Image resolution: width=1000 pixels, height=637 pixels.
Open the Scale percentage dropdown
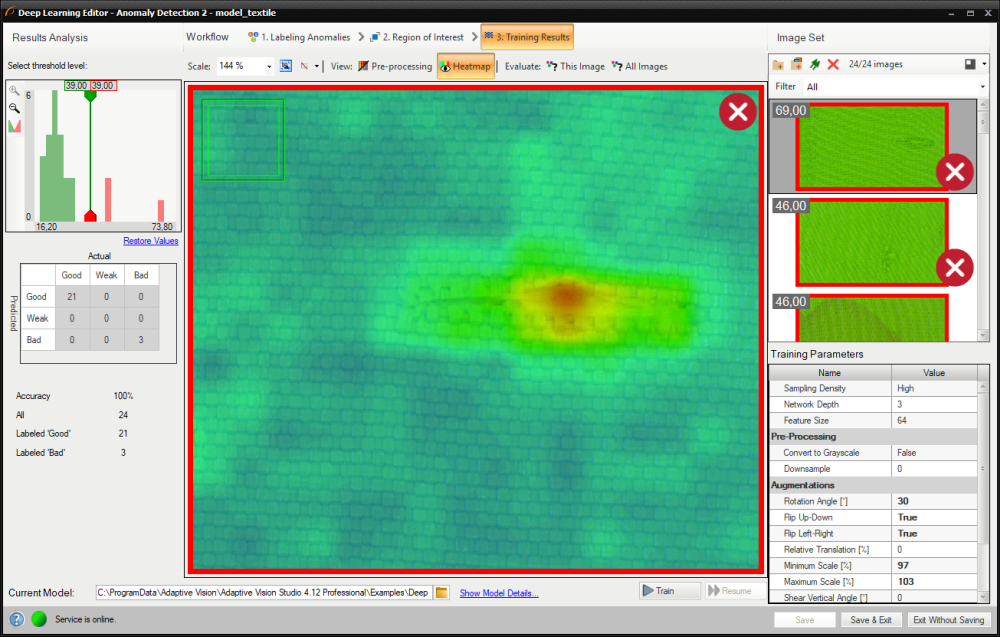pos(269,66)
